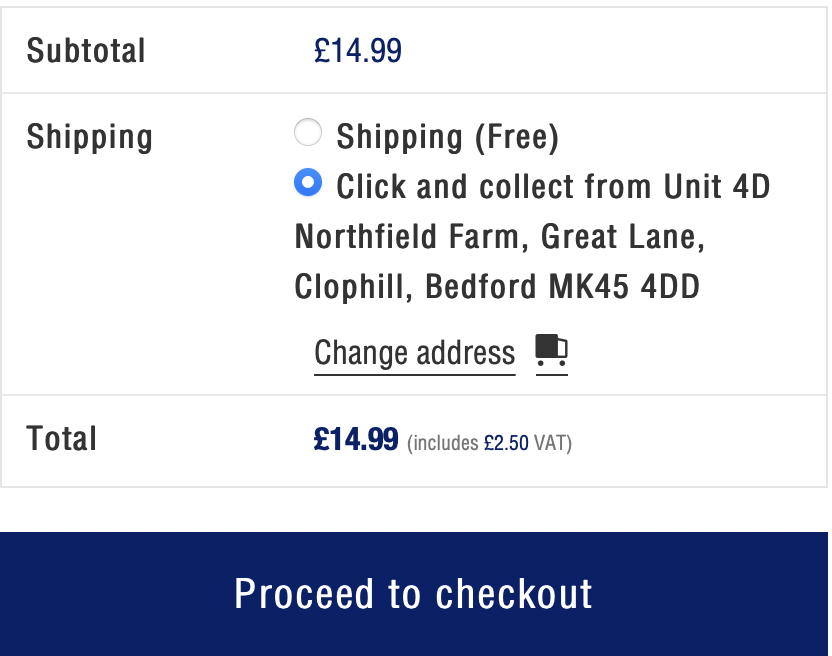Click the word 'Bedford' in collection address
Image resolution: width=832 pixels, height=656 pixels.
pyautogui.click(x=481, y=287)
